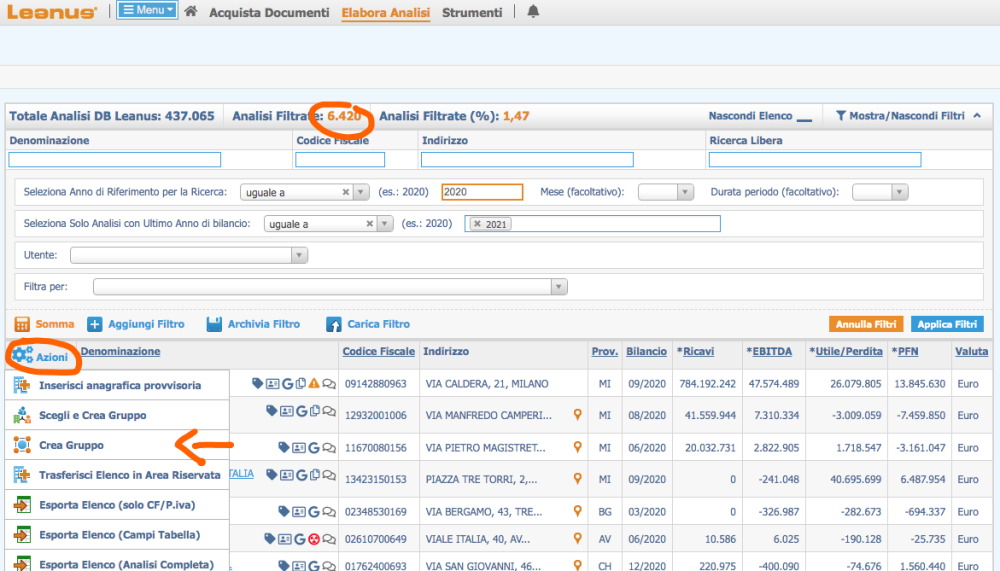Screen dimensions: 1000x571
Task: Click the Carica Filtro upload icon
Action: (x=334, y=324)
